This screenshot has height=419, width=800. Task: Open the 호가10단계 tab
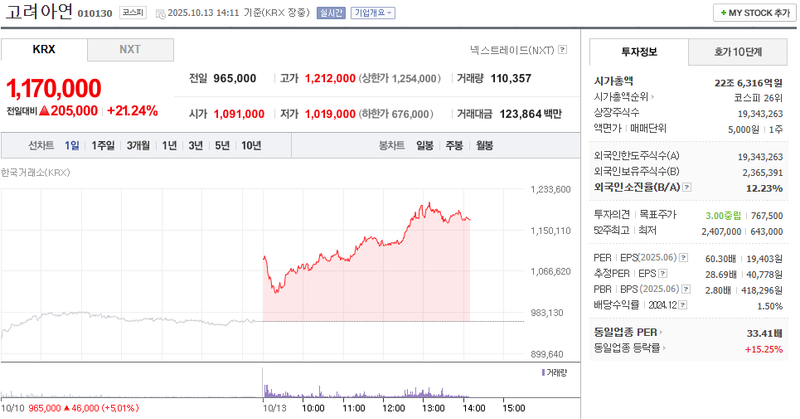pos(738,52)
